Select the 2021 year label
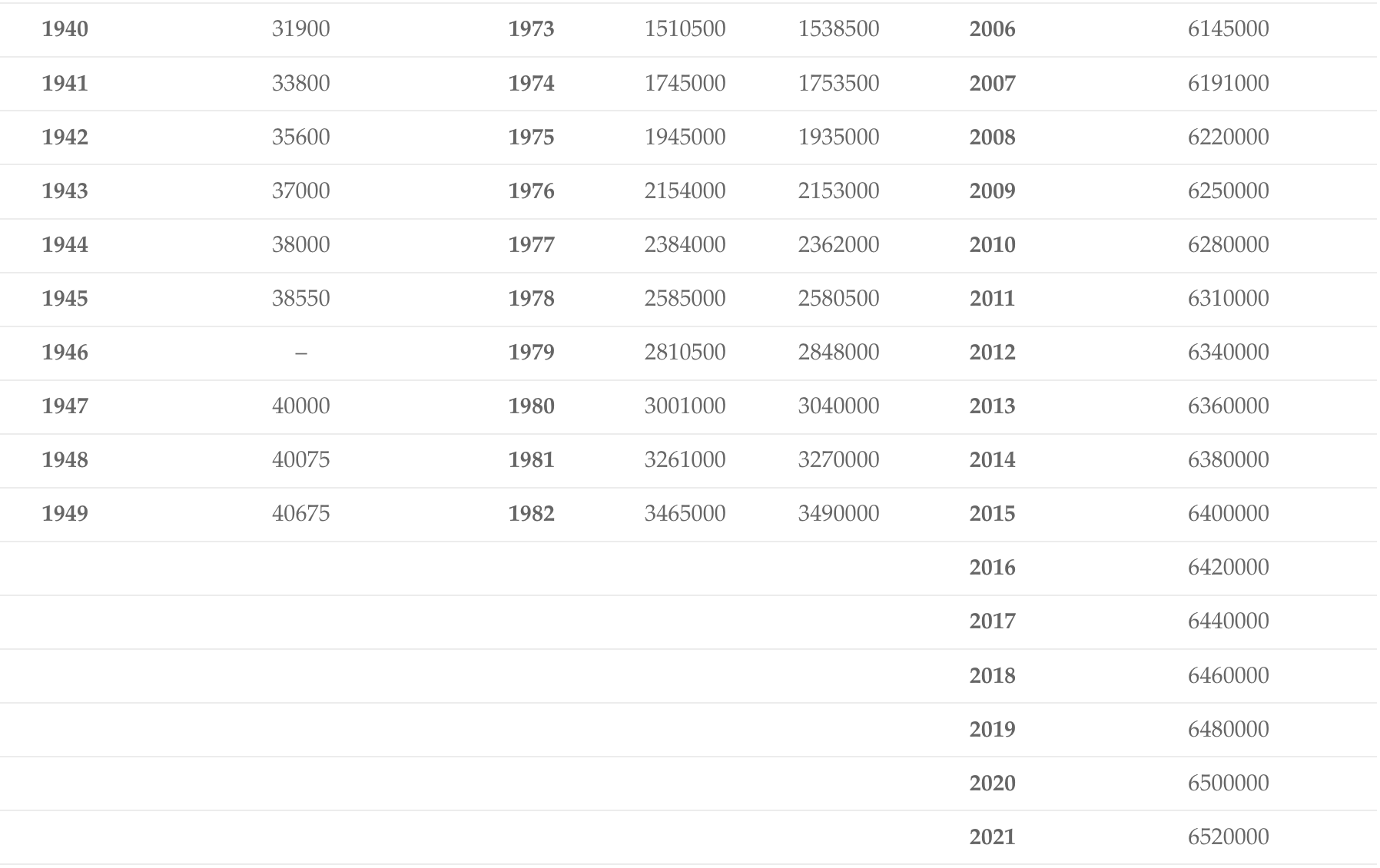Image resolution: width=1380 pixels, height=868 pixels. coord(992,837)
